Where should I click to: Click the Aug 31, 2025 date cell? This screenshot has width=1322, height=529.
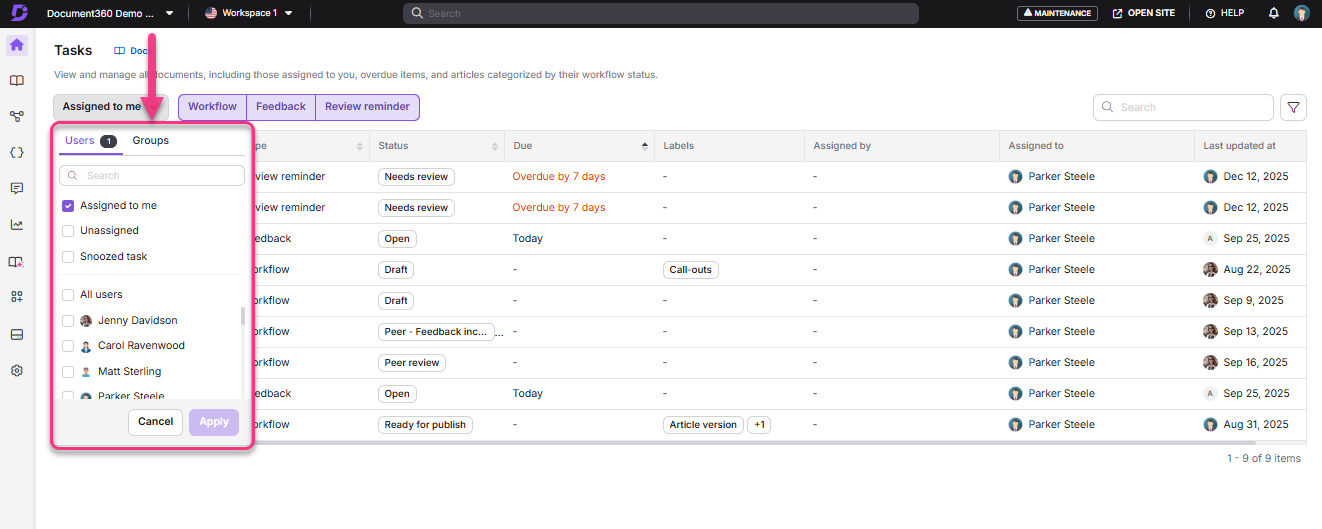tap(1257, 424)
